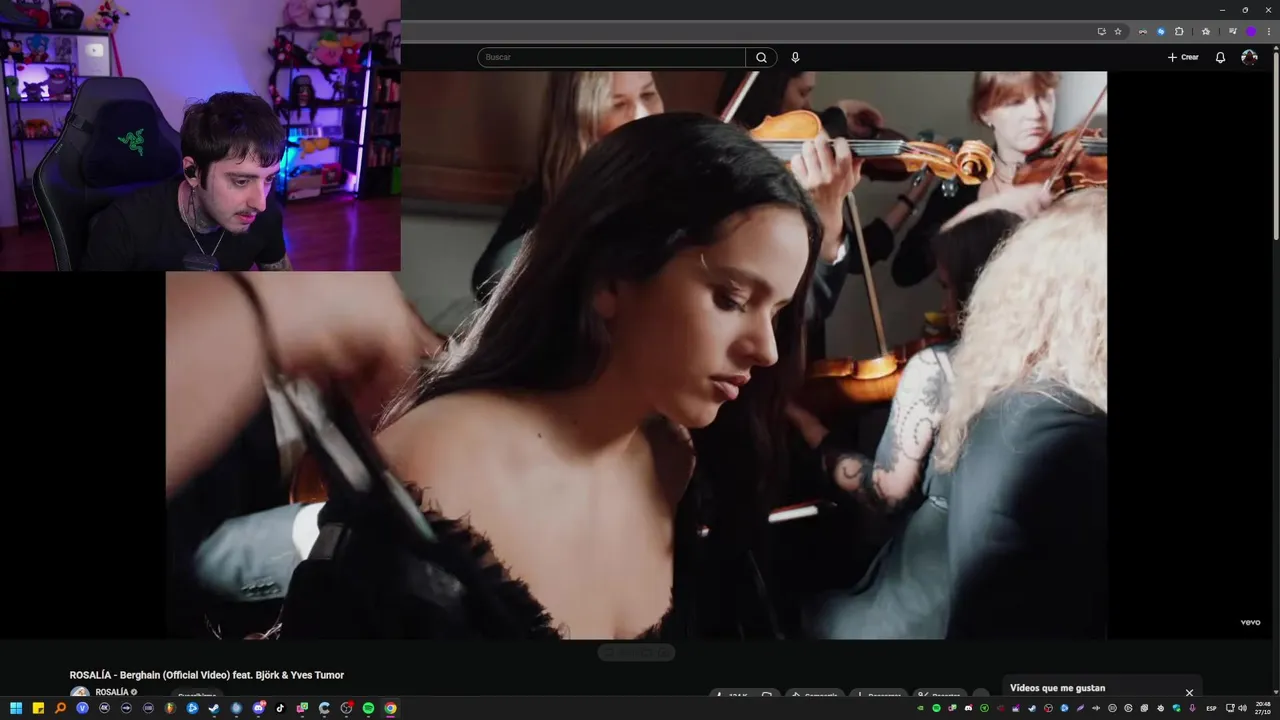This screenshot has width=1280, height=720.
Task: Open YouTube notifications bell
Action: click(x=1220, y=57)
